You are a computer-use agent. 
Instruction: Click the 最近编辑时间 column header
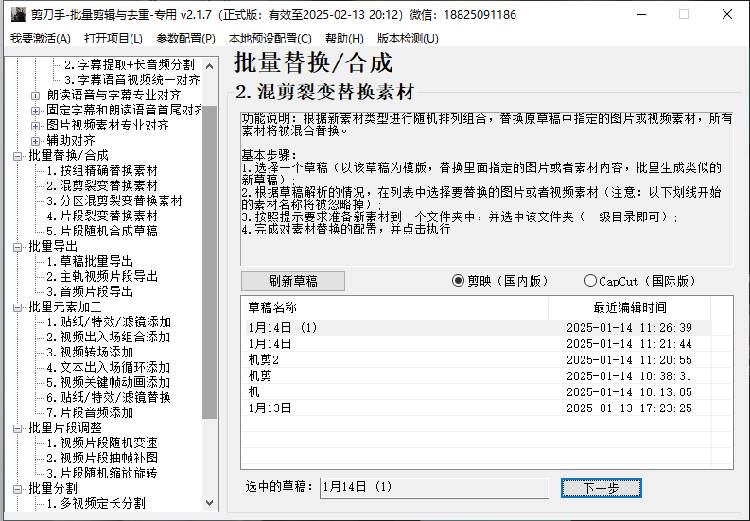pyautogui.click(x=629, y=308)
